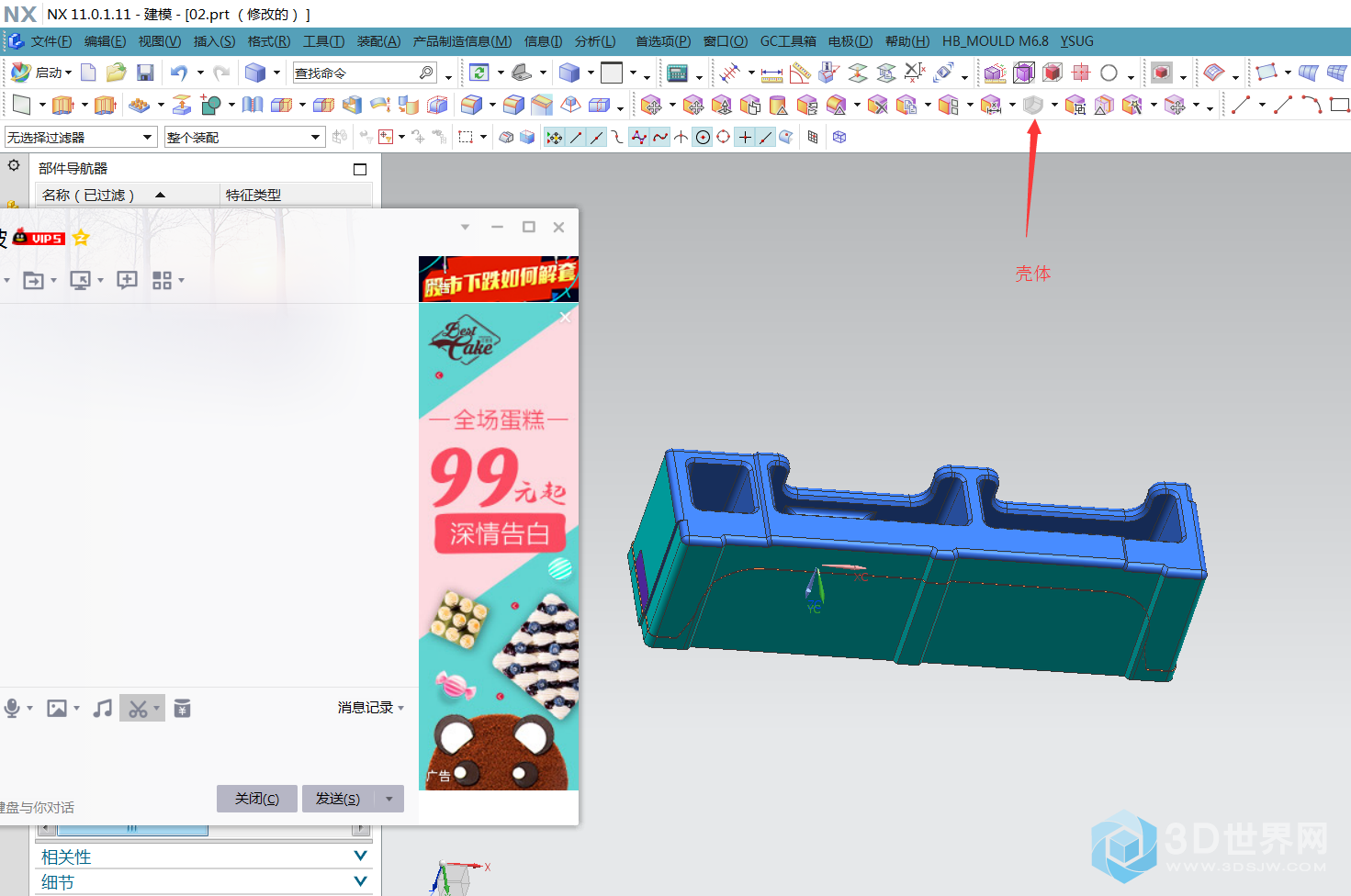
Task: Click shaded red cube display icon
Action: pos(1053,73)
